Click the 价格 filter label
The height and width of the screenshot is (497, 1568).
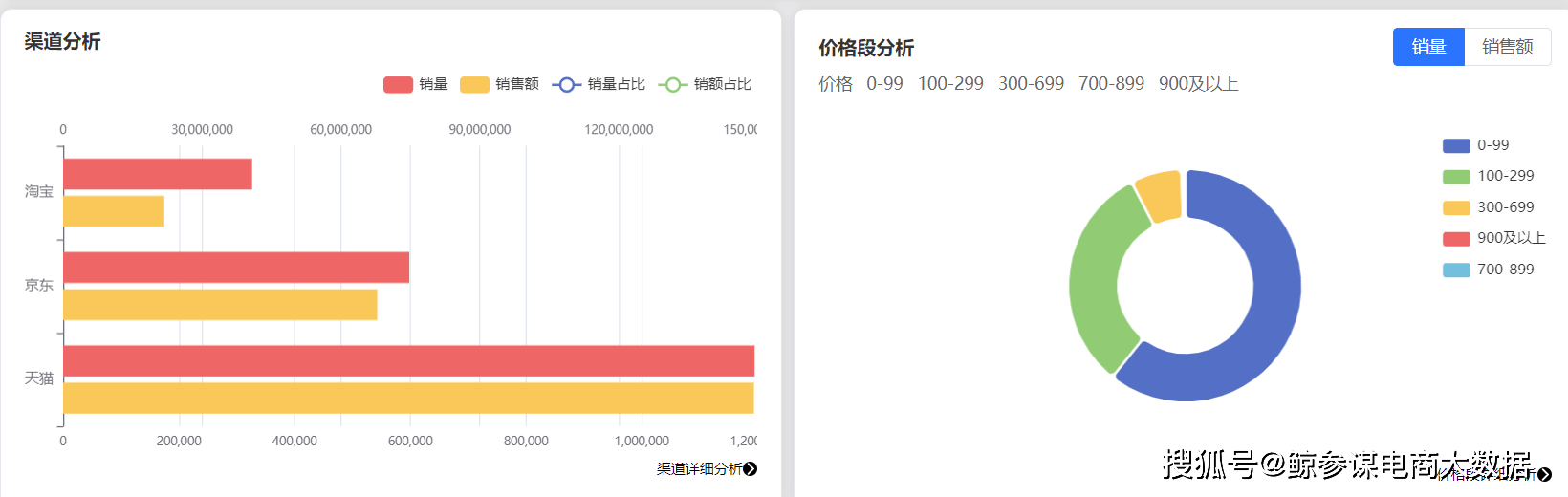tap(836, 84)
